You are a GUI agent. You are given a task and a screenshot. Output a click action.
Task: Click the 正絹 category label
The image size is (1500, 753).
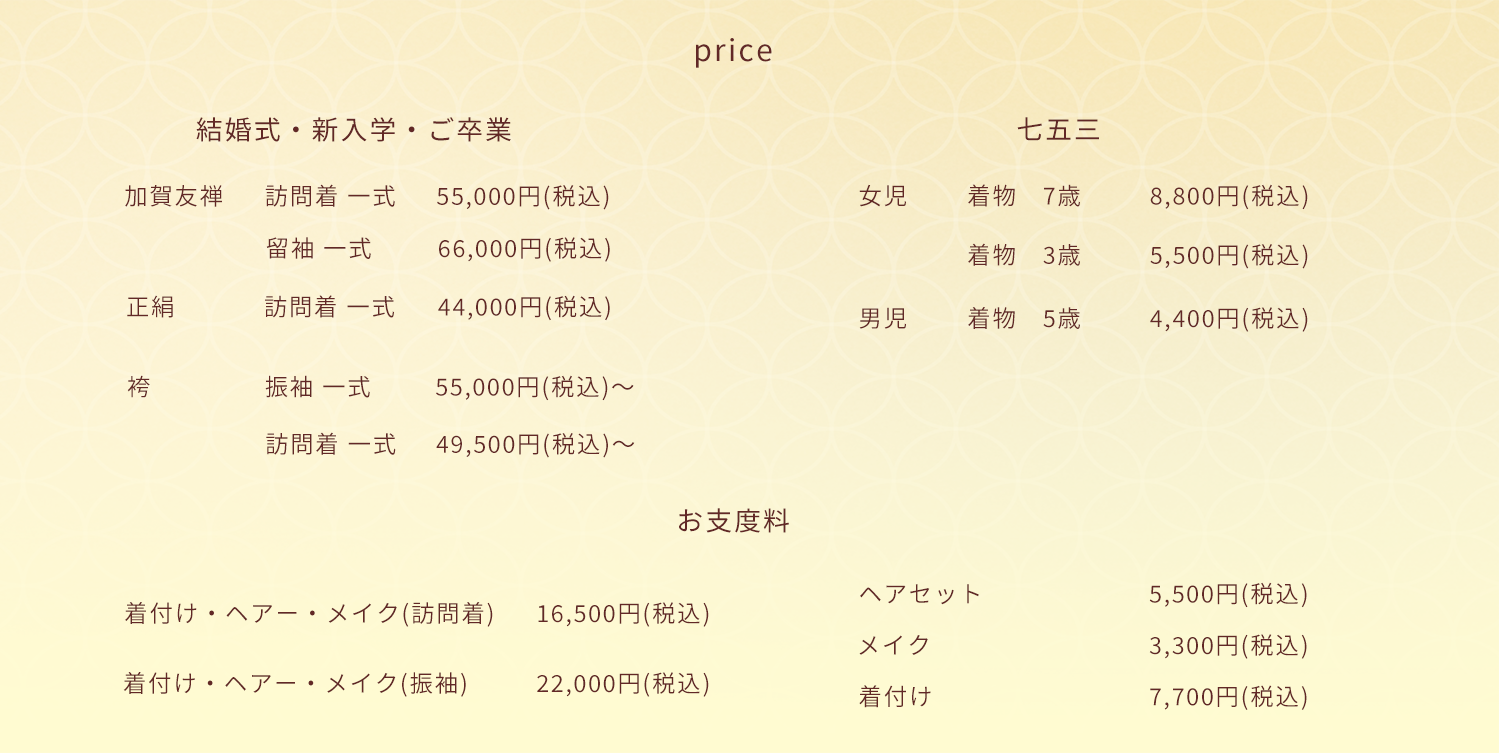(151, 307)
